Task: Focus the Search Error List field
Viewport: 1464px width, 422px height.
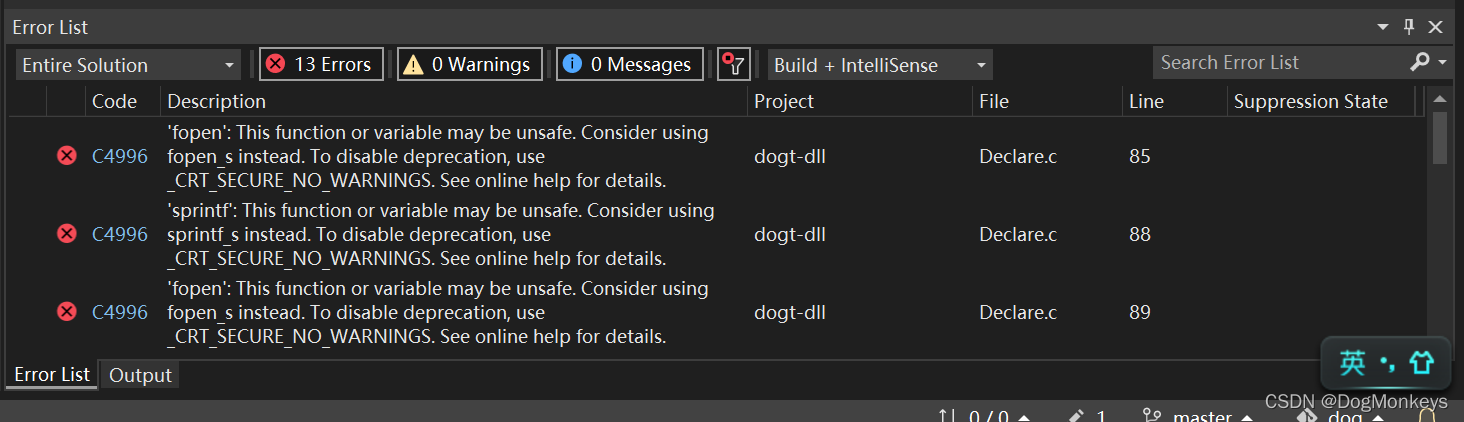Action: click(1280, 62)
